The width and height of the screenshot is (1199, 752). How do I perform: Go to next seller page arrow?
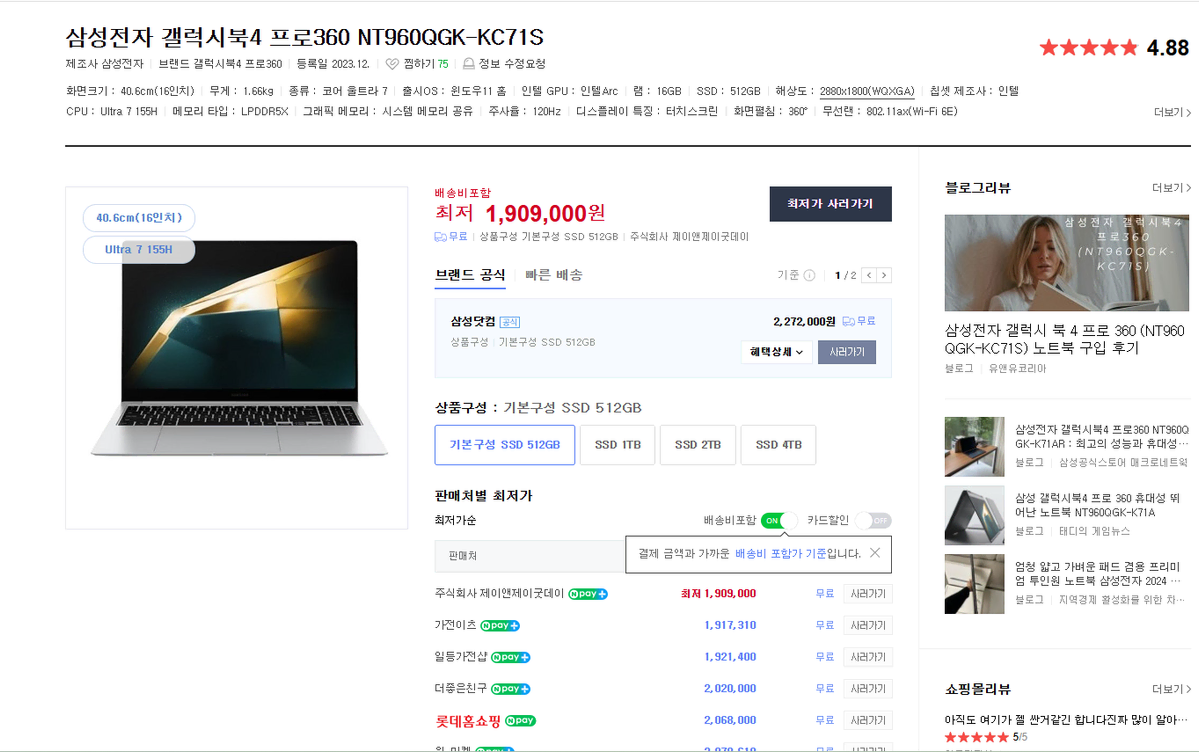point(884,275)
